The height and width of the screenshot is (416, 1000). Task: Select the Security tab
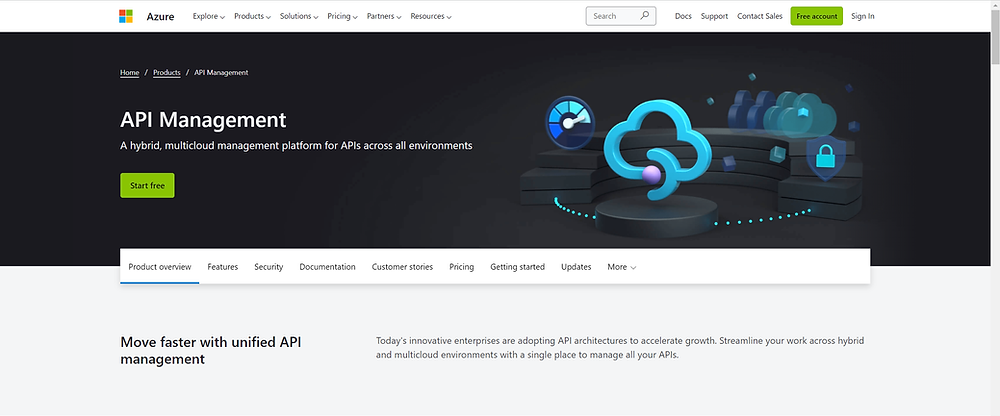click(x=268, y=267)
